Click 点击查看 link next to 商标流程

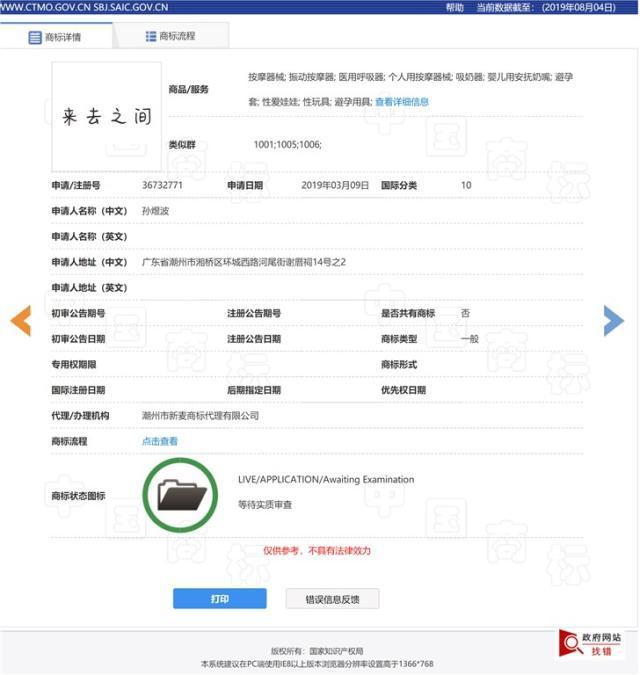click(160, 441)
